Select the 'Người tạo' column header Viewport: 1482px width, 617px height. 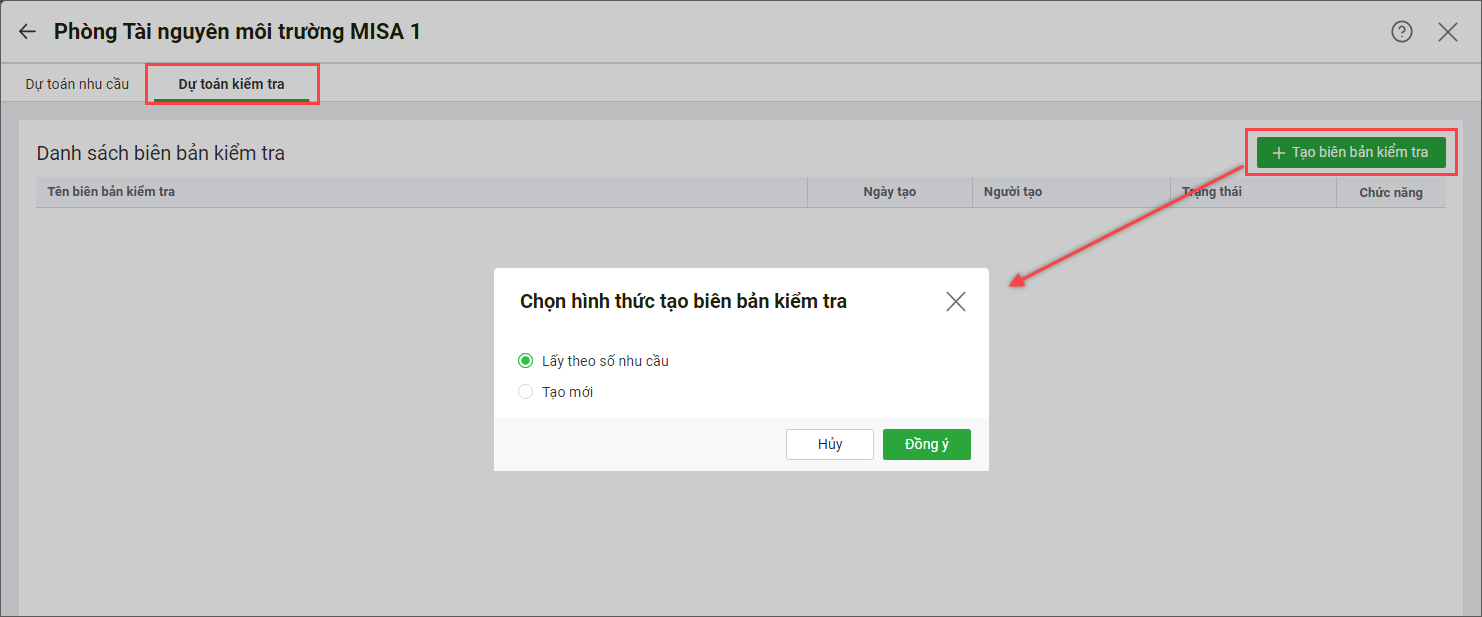pos(1012,192)
